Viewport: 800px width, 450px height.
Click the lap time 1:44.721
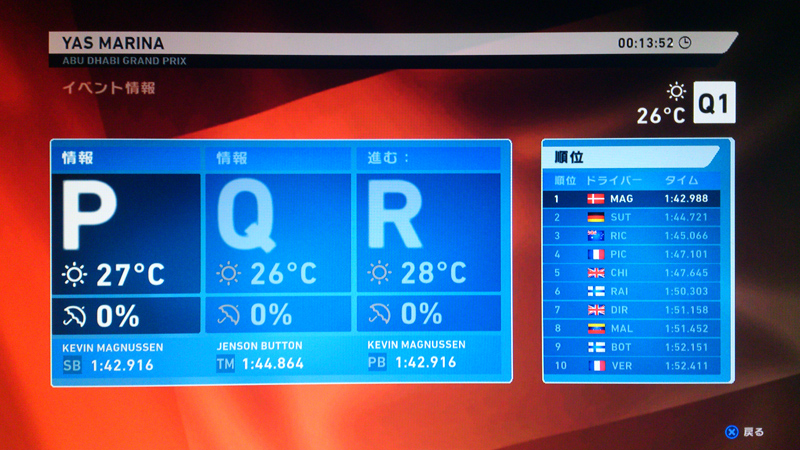tap(686, 217)
